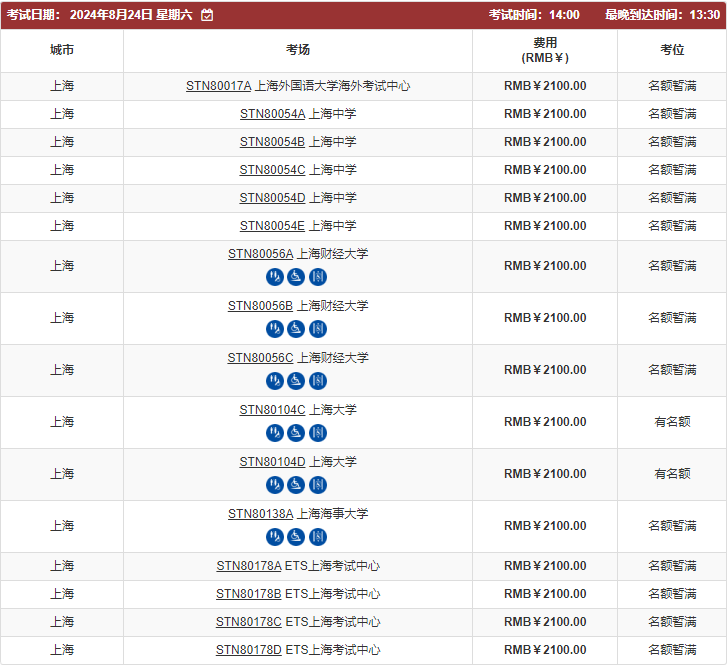Click the hearing assistance icon under STN80056B

pos(274,329)
